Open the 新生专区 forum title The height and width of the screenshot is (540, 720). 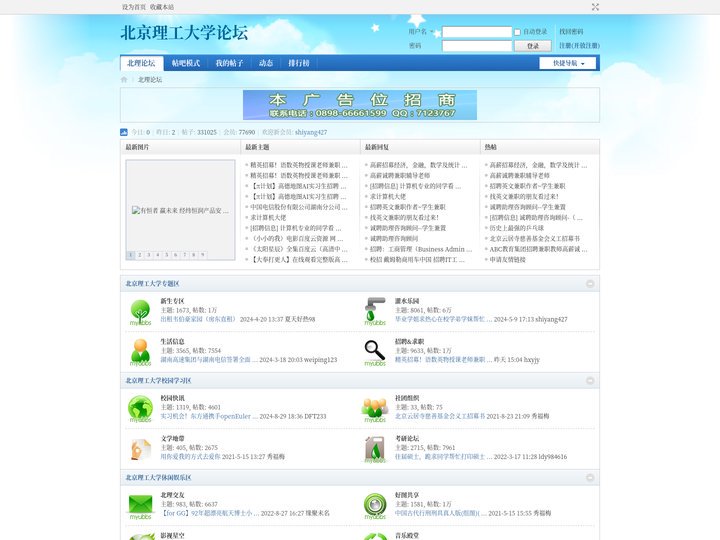pyautogui.click(x=172, y=301)
